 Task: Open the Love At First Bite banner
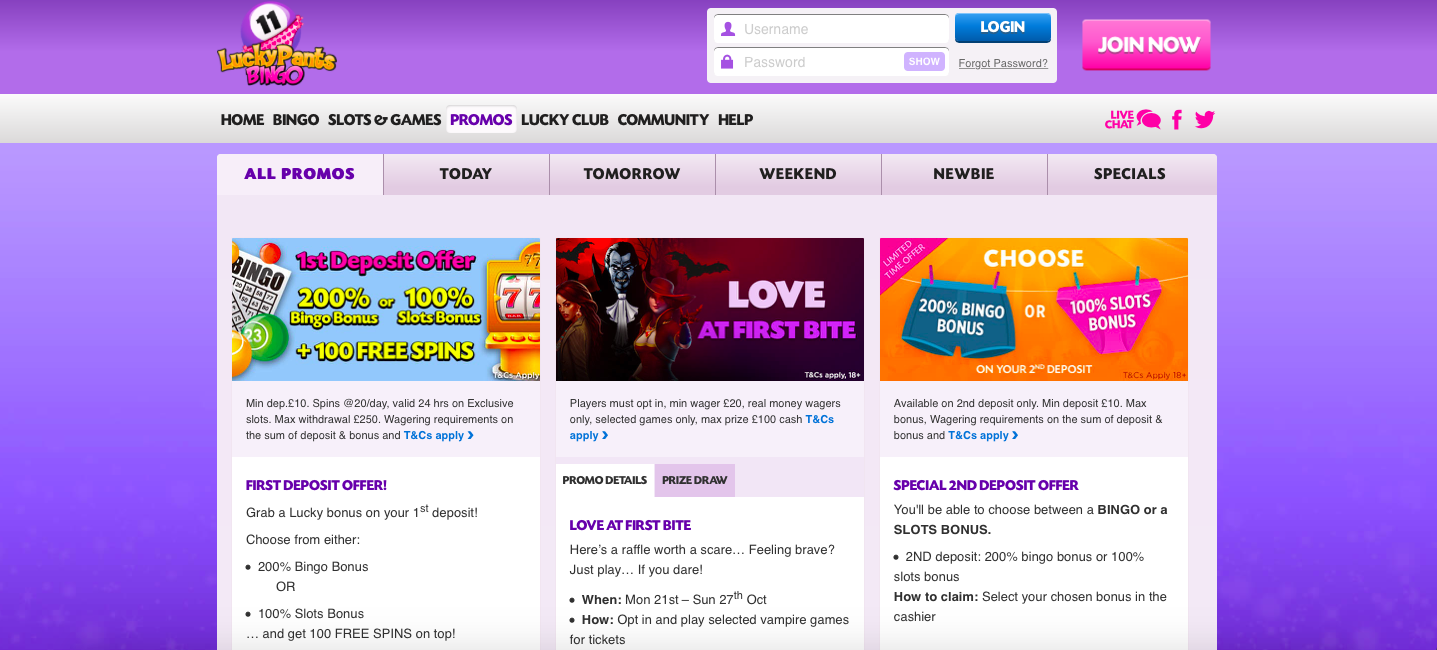click(x=710, y=309)
